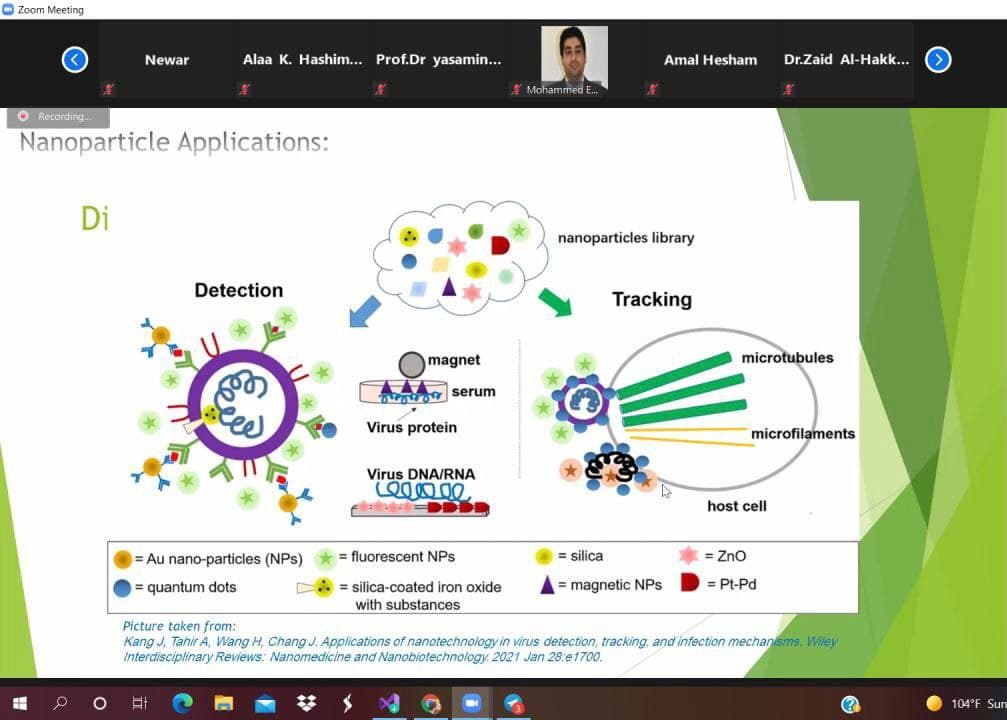Click the Recording indicator
1007x720 pixels.
click(x=58, y=117)
